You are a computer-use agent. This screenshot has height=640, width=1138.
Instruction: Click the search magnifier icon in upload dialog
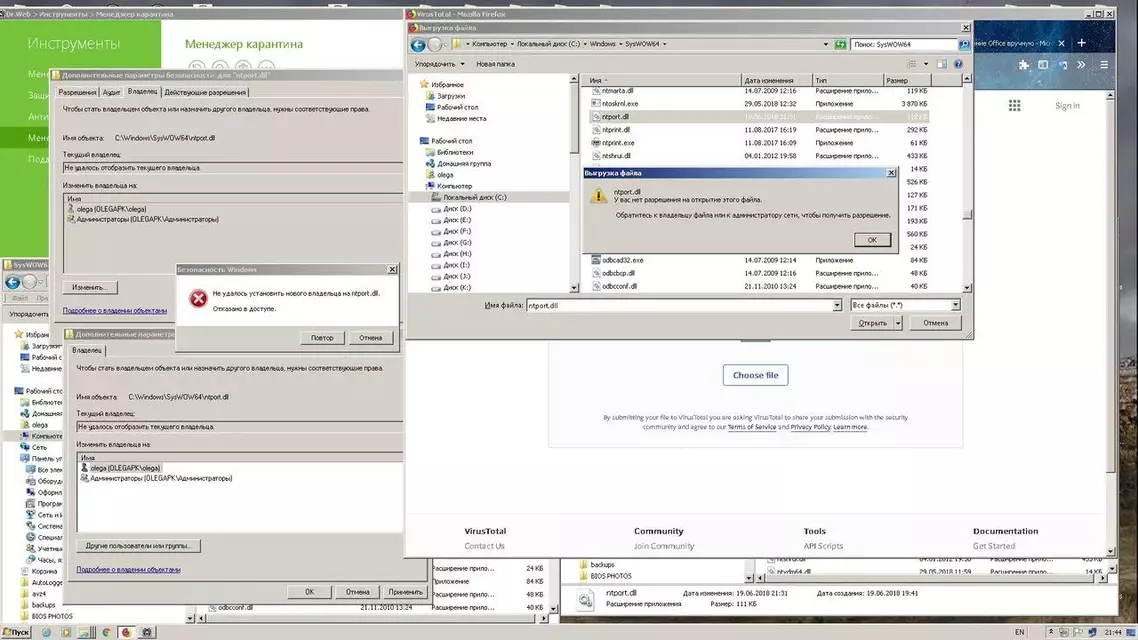(965, 44)
